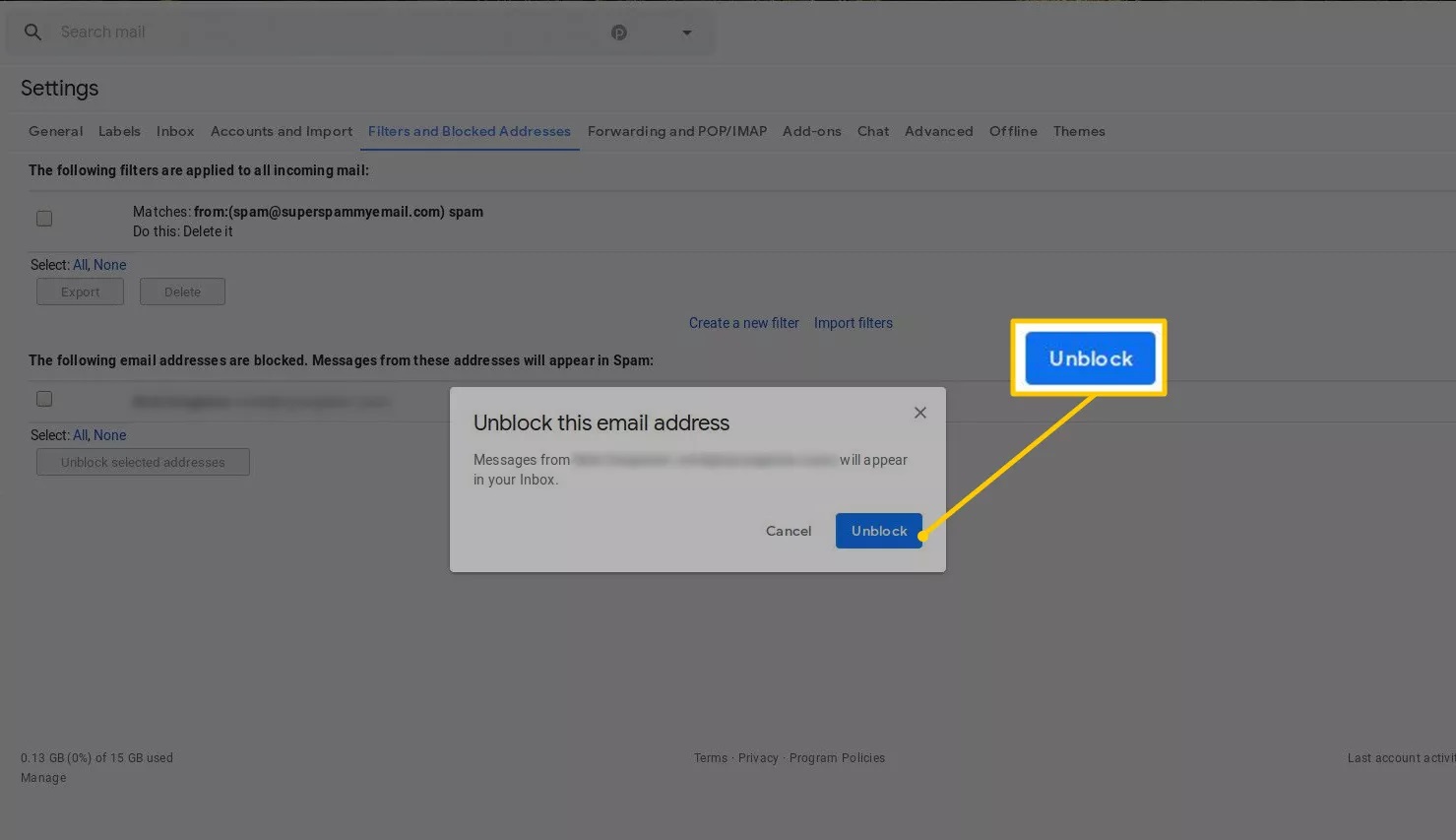Select the Themes tab
Image resolution: width=1456 pixels, height=840 pixels.
tap(1078, 131)
